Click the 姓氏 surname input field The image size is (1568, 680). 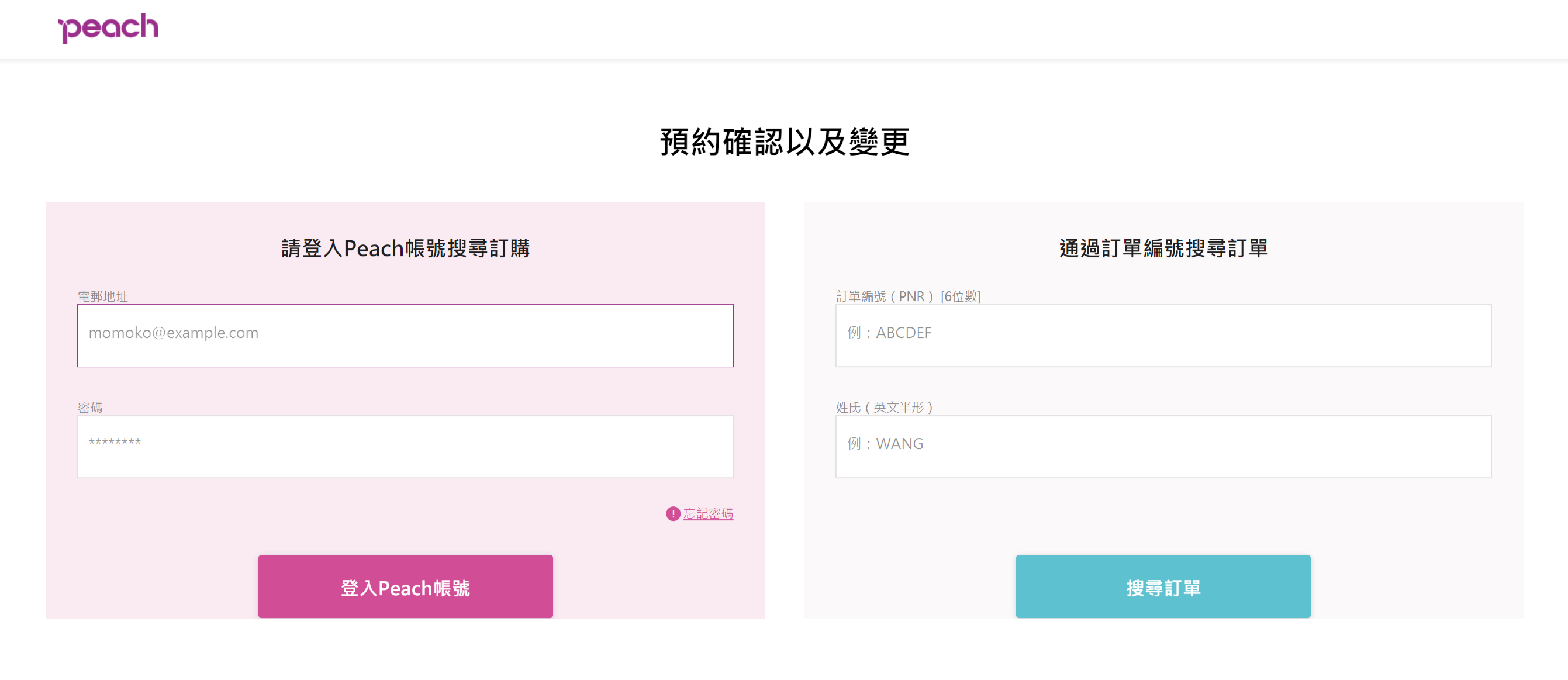click(1163, 447)
